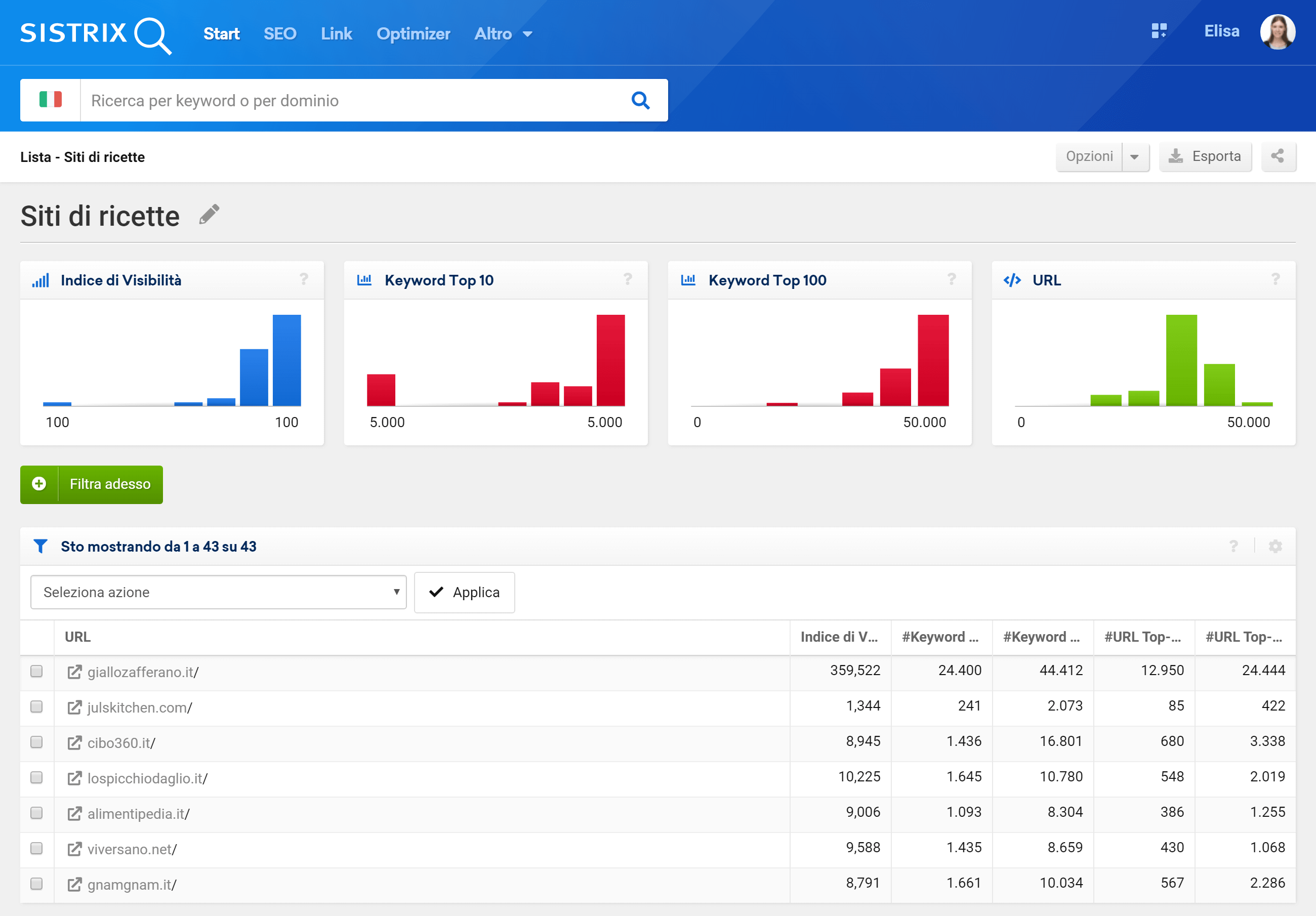Select the lospicchiodaglio.it row checkbox
The image size is (1316, 916).
[x=36, y=777]
